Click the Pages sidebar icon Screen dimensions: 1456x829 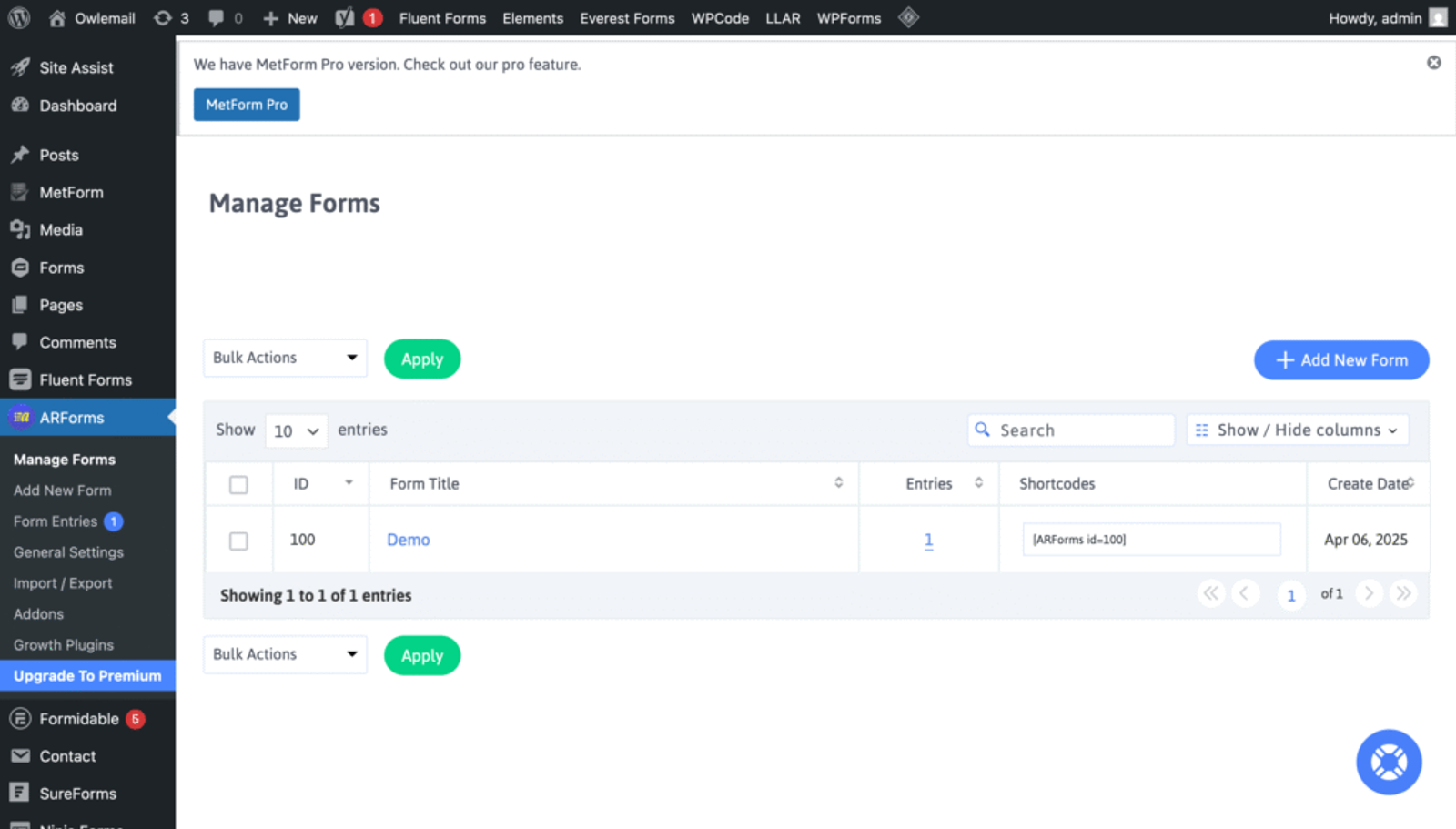(x=20, y=305)
